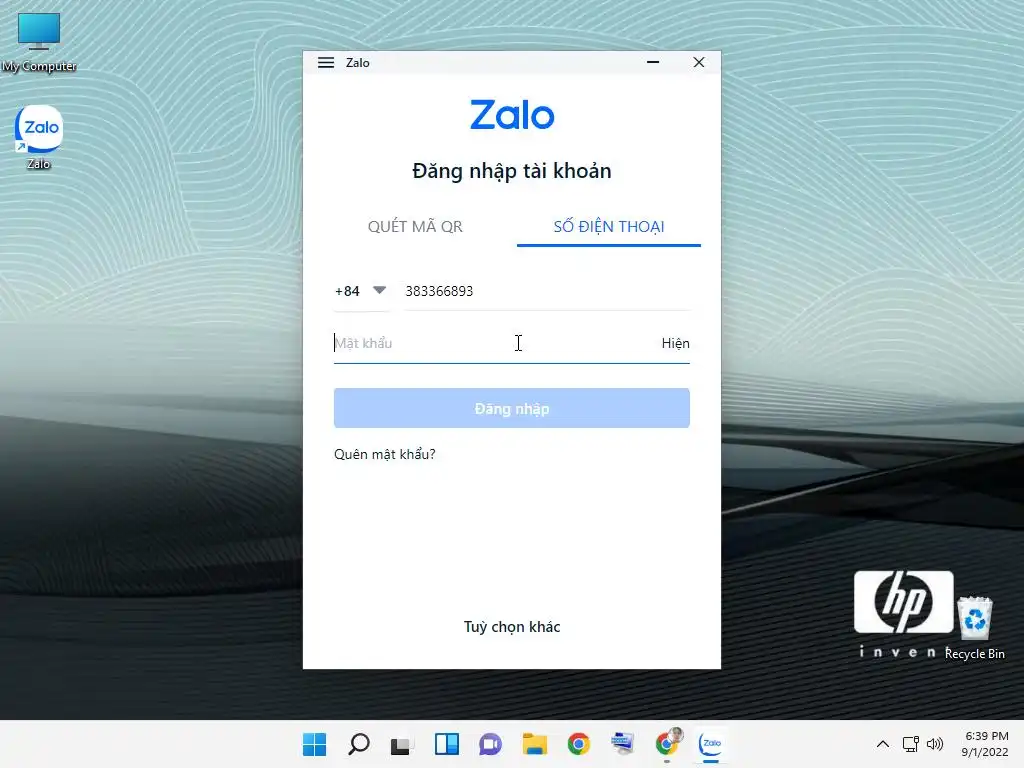This screenshot has width=1024, height=768.
Task: Click the phone number field 383366893
Action: tap(547, 291)
